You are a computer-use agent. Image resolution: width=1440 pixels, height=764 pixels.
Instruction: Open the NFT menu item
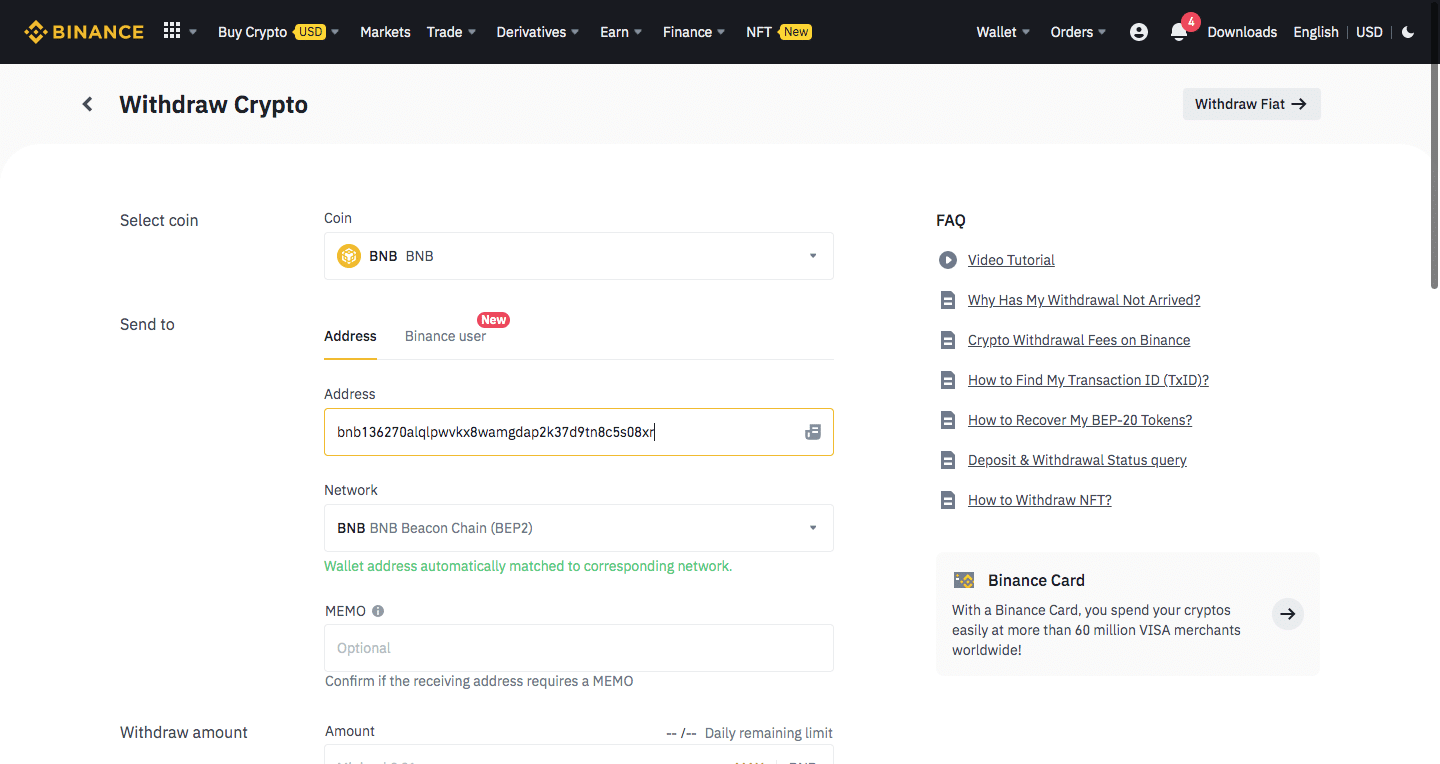click(x=778, y=32)
